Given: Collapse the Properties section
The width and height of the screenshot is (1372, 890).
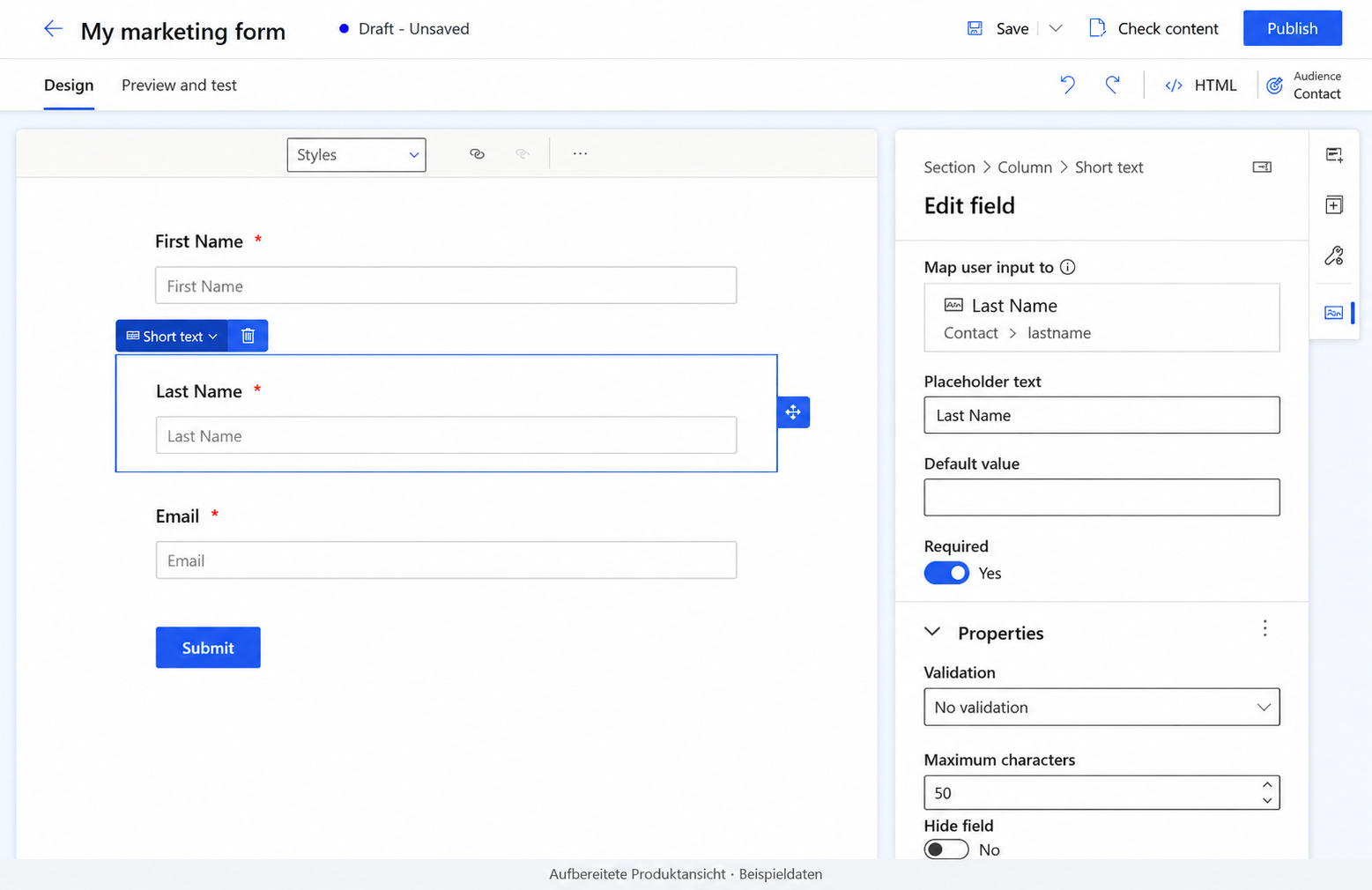Looking at the screenshot, I should pos(932,632).
